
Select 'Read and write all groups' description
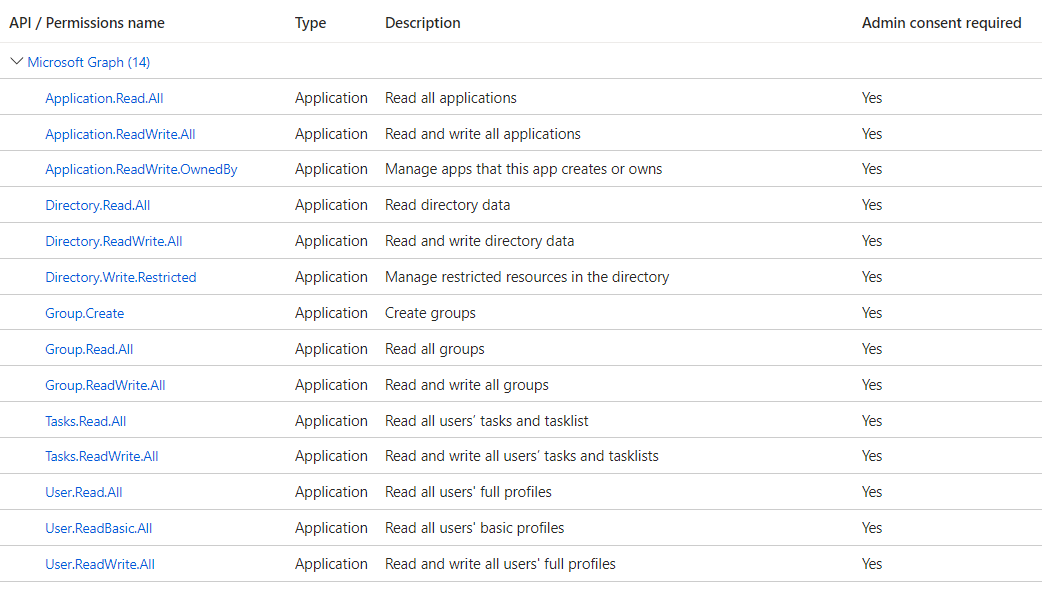[467, 385]
